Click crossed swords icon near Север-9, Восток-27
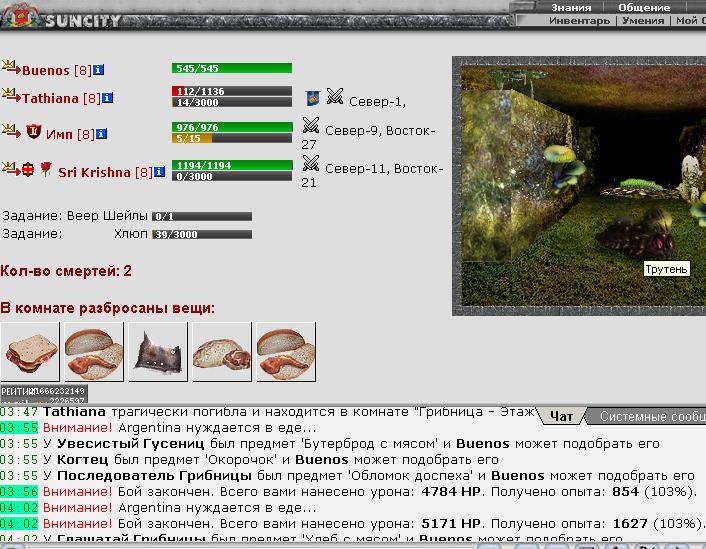 [x=311, y=125]
